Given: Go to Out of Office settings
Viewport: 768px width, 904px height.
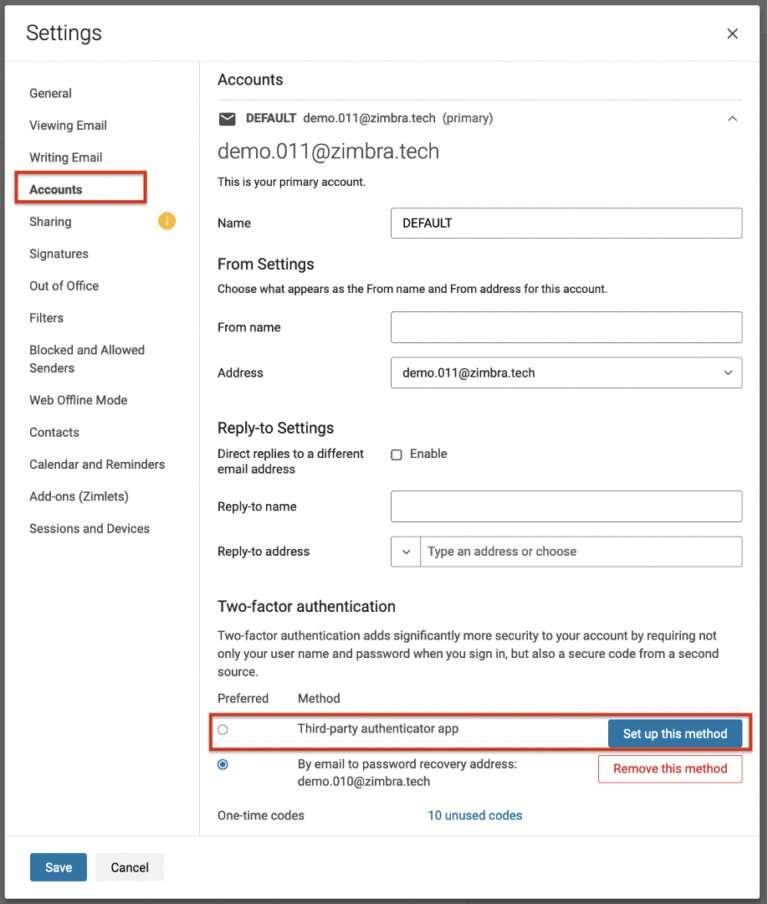Looking at the screenshot, I should [63, 285].
